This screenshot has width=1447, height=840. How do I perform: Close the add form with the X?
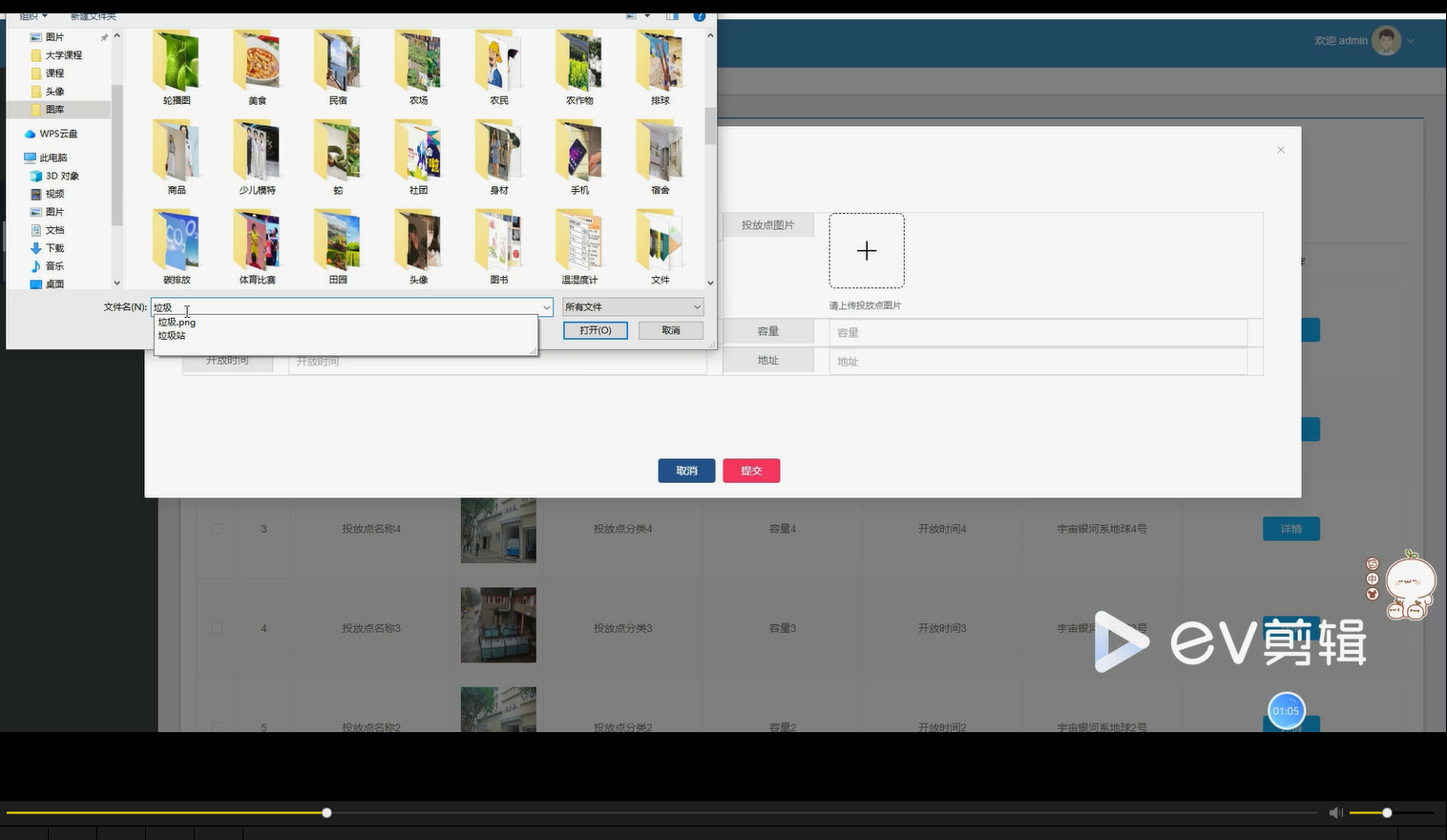click(1281, 150)
